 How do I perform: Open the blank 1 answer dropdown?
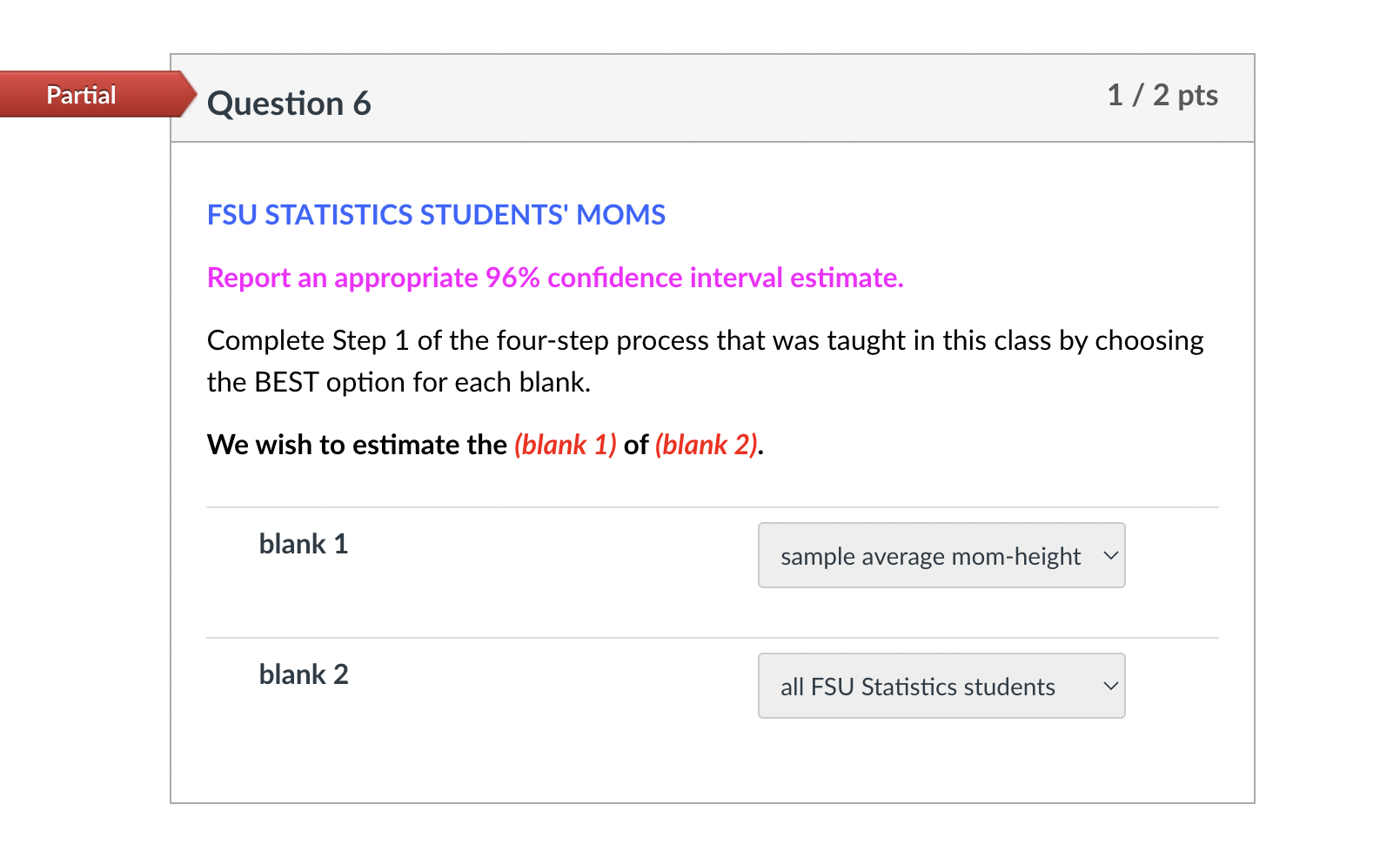[941, 555]
